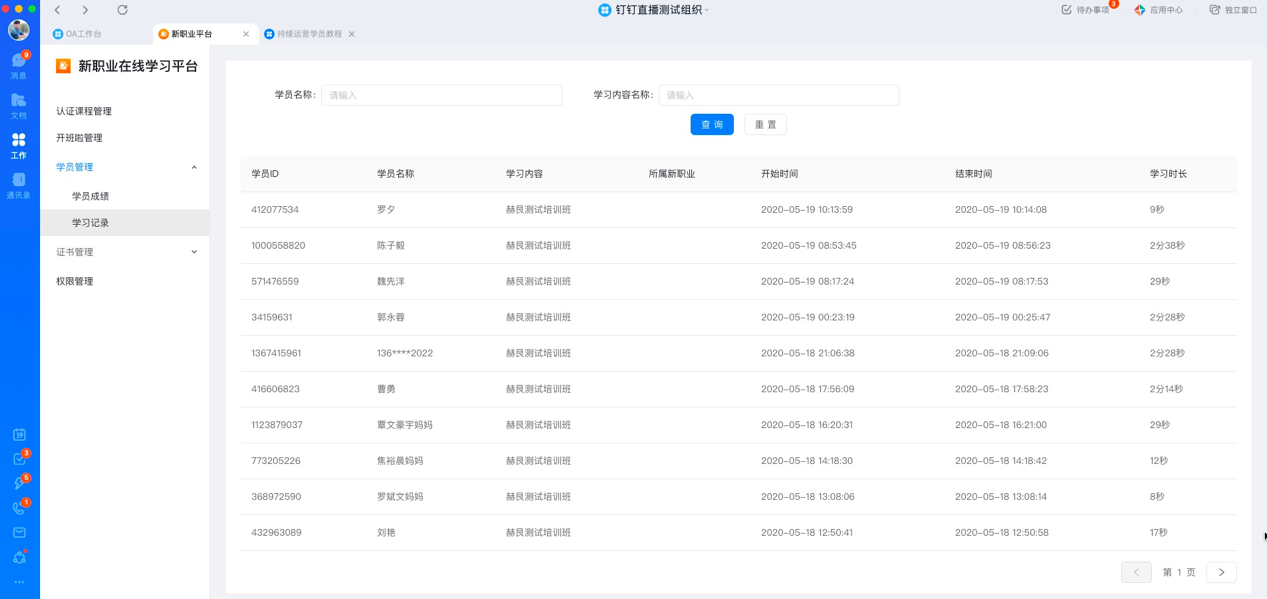
Task: Open the page in 独立窗口 (separate window)
Action: [x=1233, y=10]
